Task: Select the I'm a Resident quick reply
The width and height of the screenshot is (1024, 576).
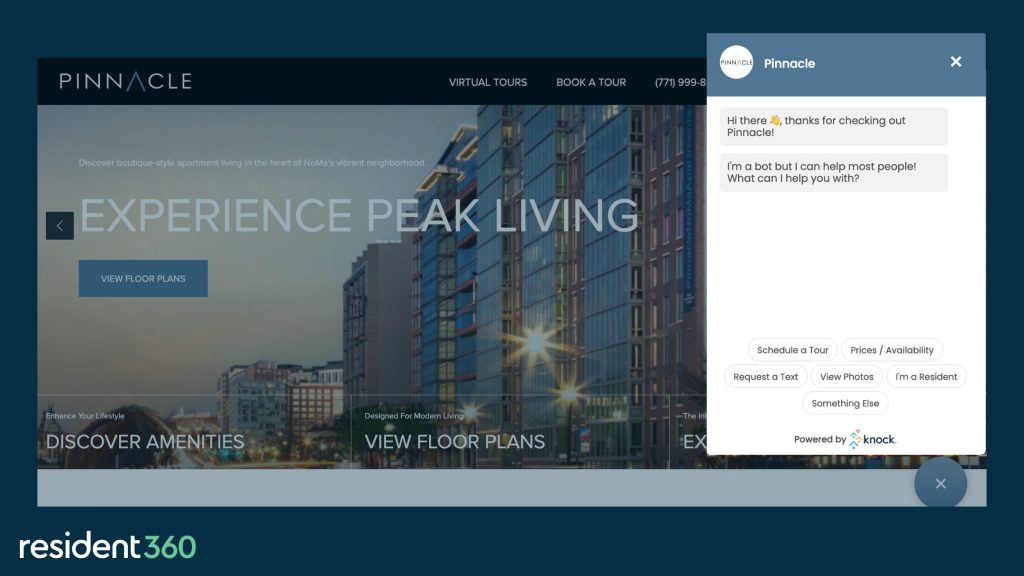Action: [x=926, y=376]
